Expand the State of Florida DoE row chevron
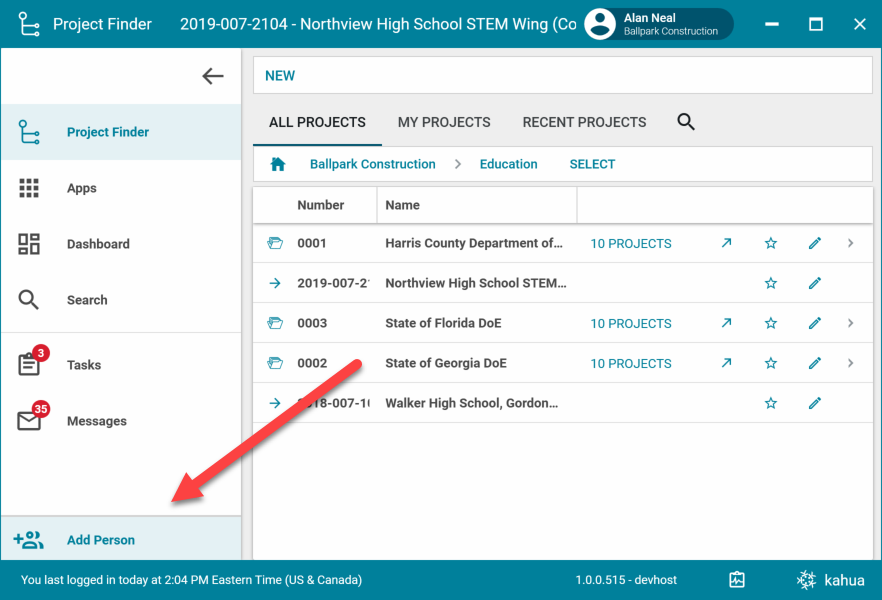This screenshot has height=600, width=882. (851, 323)
